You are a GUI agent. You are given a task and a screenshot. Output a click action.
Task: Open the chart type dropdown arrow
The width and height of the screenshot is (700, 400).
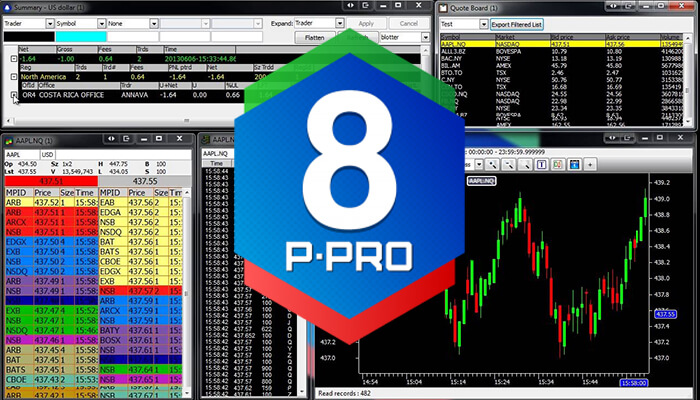point(479,165)
